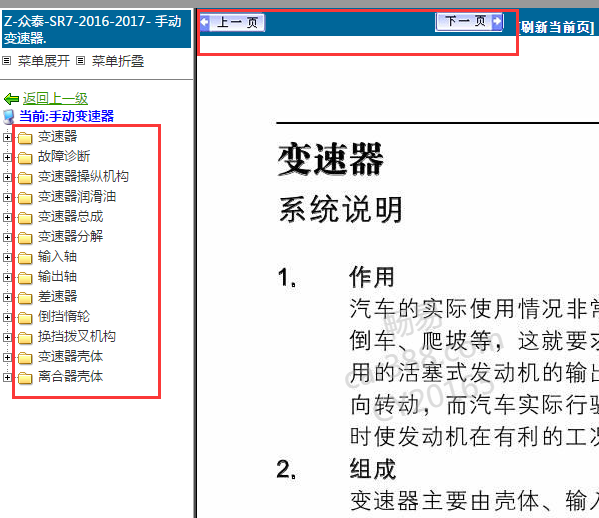Click the 组成 section heading
The image size is (599, 518).
point(372,469)
